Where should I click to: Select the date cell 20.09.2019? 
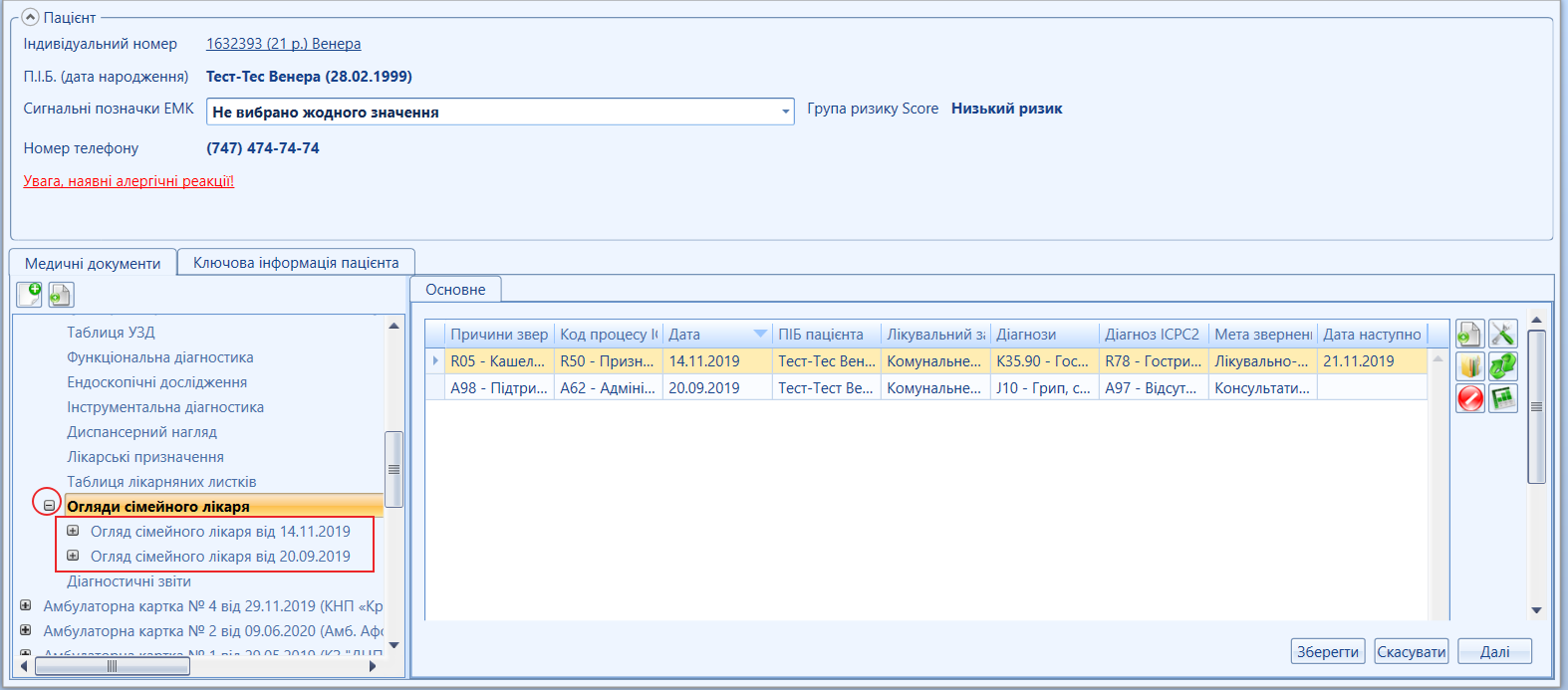tap(717, 388)
